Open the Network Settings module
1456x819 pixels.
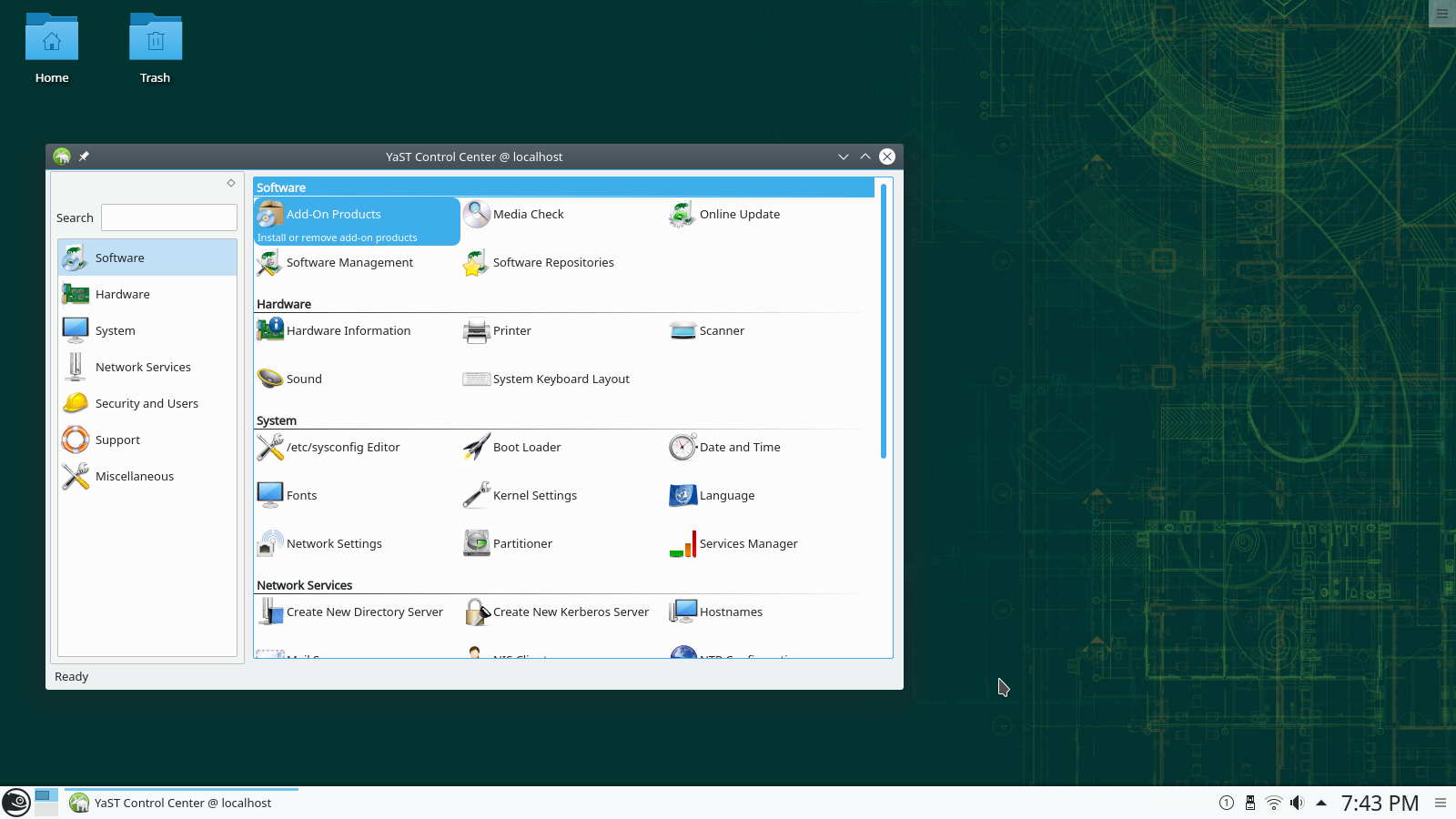point(319,544)
